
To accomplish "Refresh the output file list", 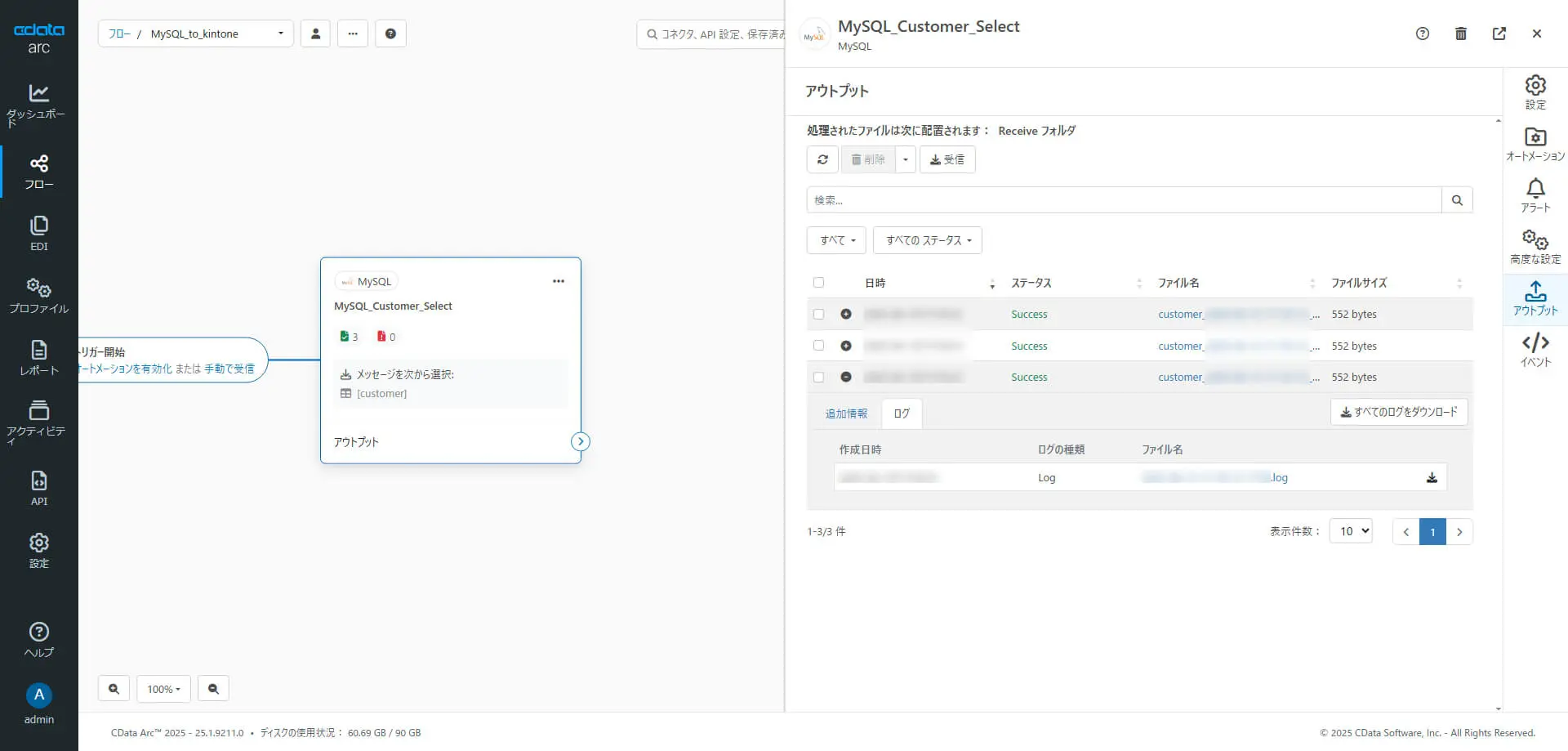I will (822, 159).
